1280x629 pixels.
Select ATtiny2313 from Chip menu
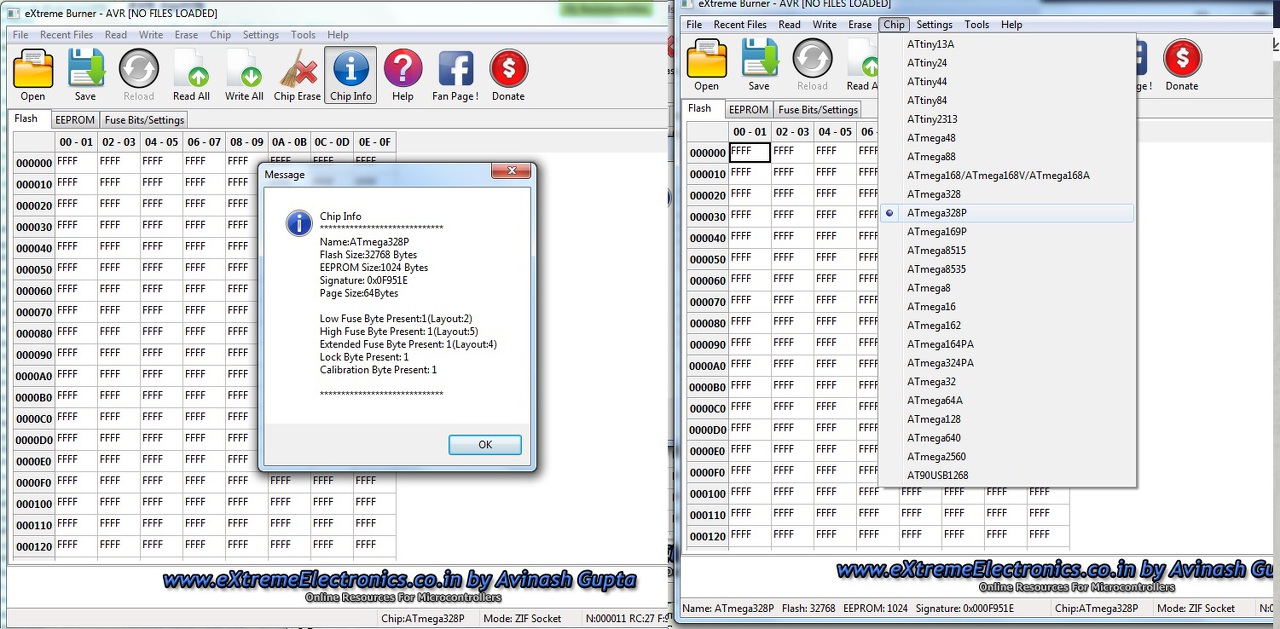(1007, 119)
